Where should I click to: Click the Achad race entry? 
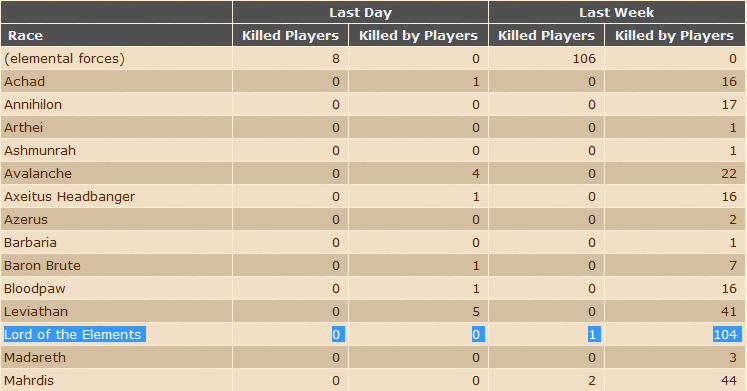[x=24, y=81]
